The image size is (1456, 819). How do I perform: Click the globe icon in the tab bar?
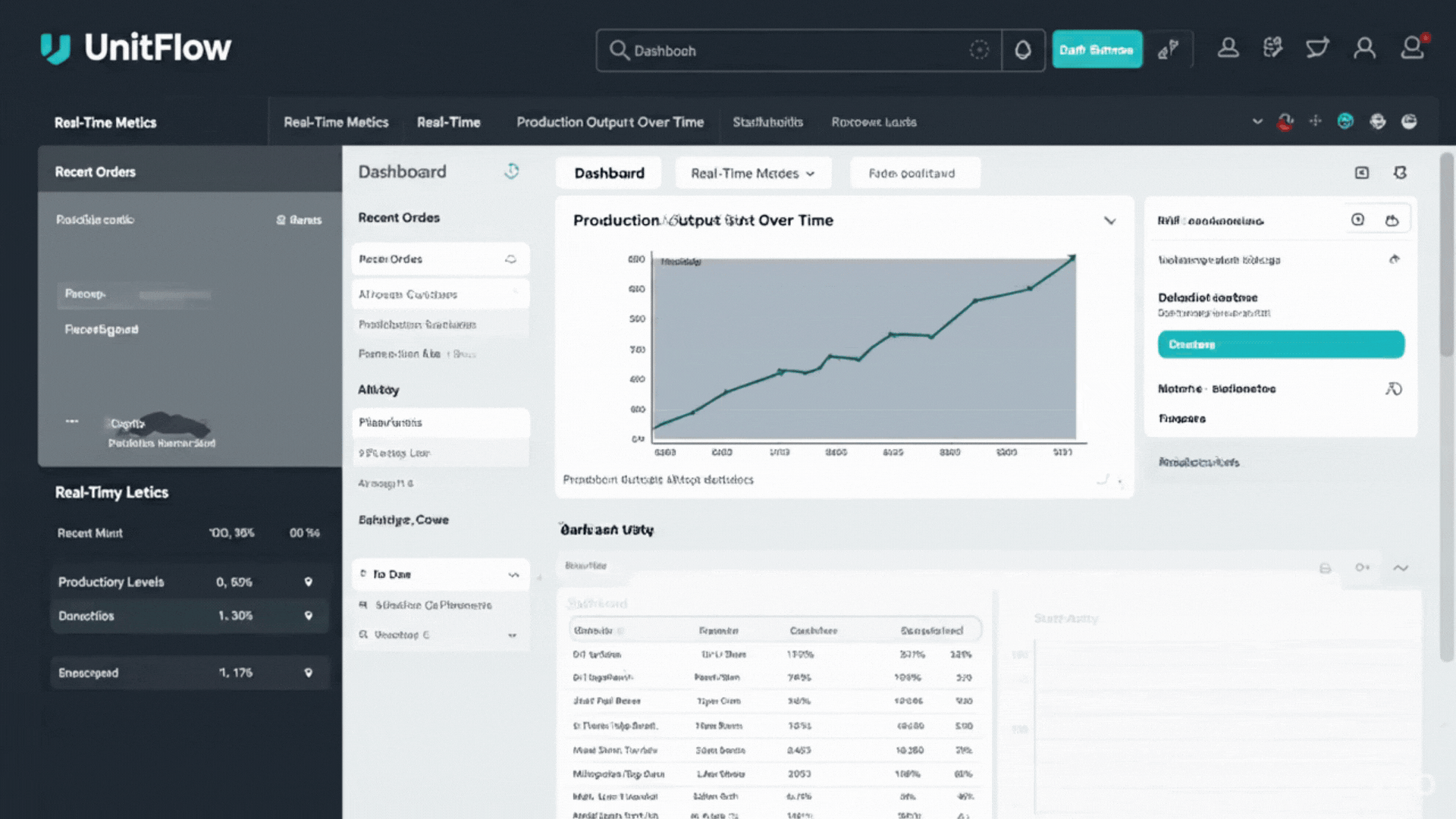[x=1377, y=121]
